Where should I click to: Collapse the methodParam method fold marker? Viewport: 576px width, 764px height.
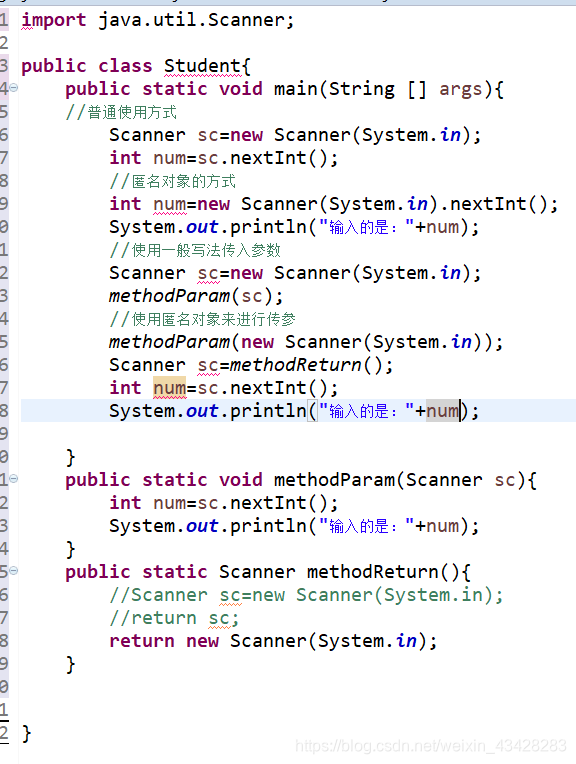(x=14, y=479)
